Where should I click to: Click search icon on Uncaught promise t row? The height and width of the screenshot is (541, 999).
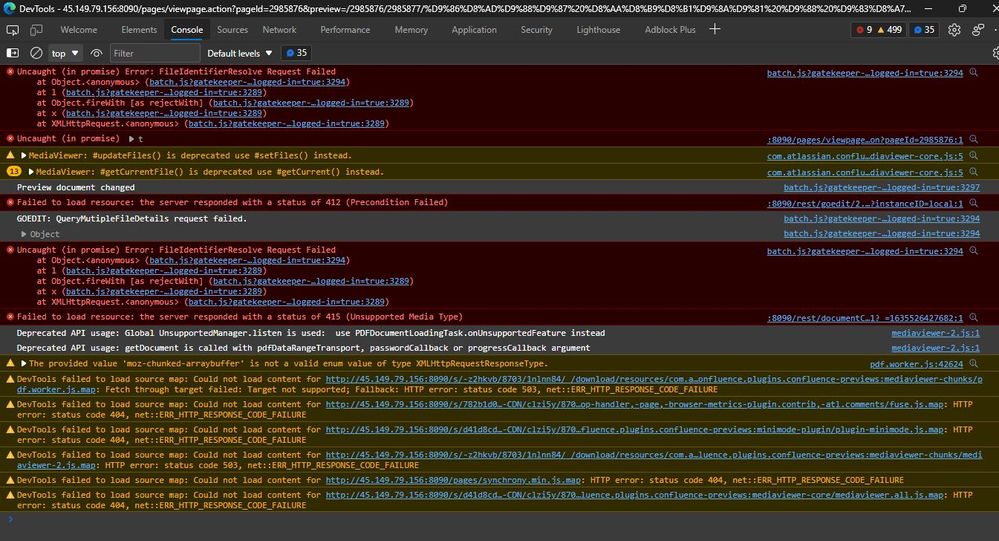point(974,139)
